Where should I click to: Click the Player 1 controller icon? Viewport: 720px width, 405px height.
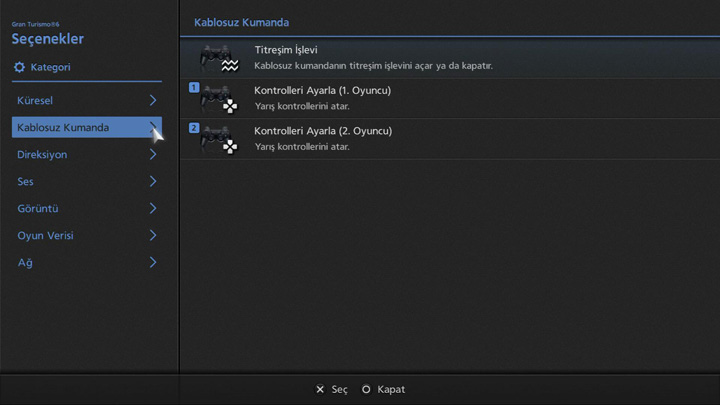[219, 99]
